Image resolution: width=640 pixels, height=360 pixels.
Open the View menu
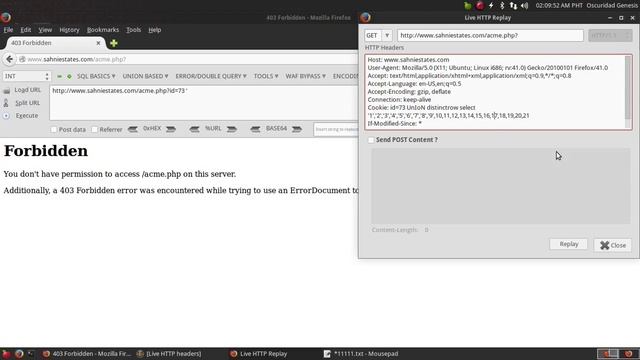click(x=45, y=30)
